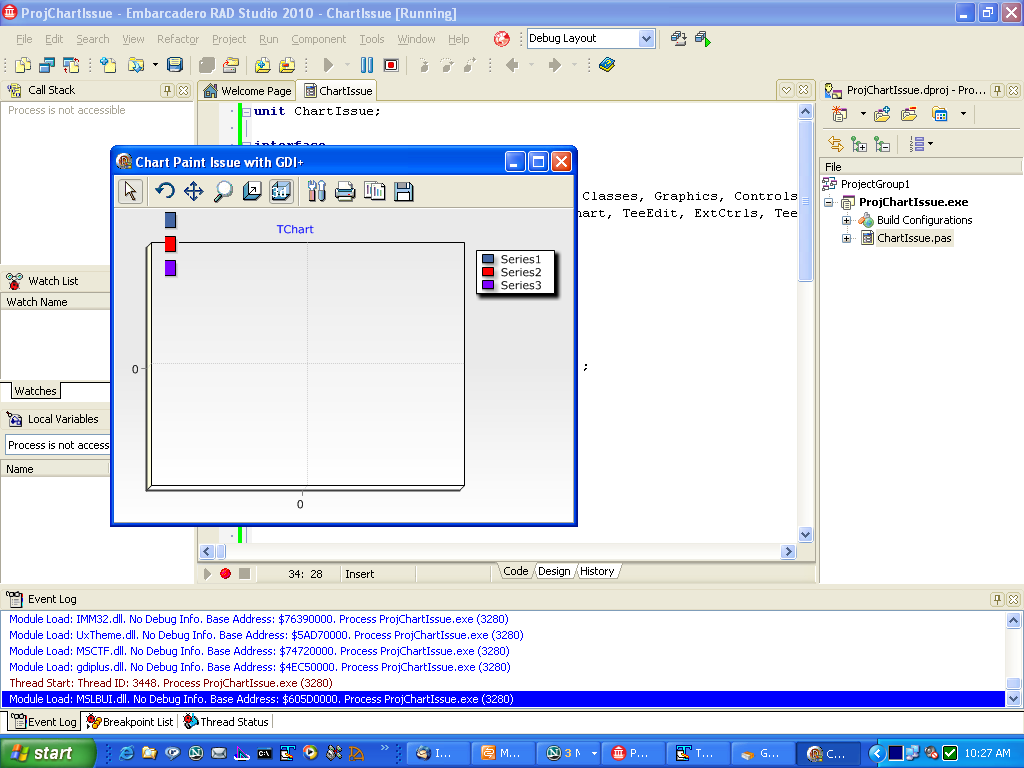The height and width of the screenshot is (768, 1024).
Task: Switch to the Design tab
Action: (554, 571)
